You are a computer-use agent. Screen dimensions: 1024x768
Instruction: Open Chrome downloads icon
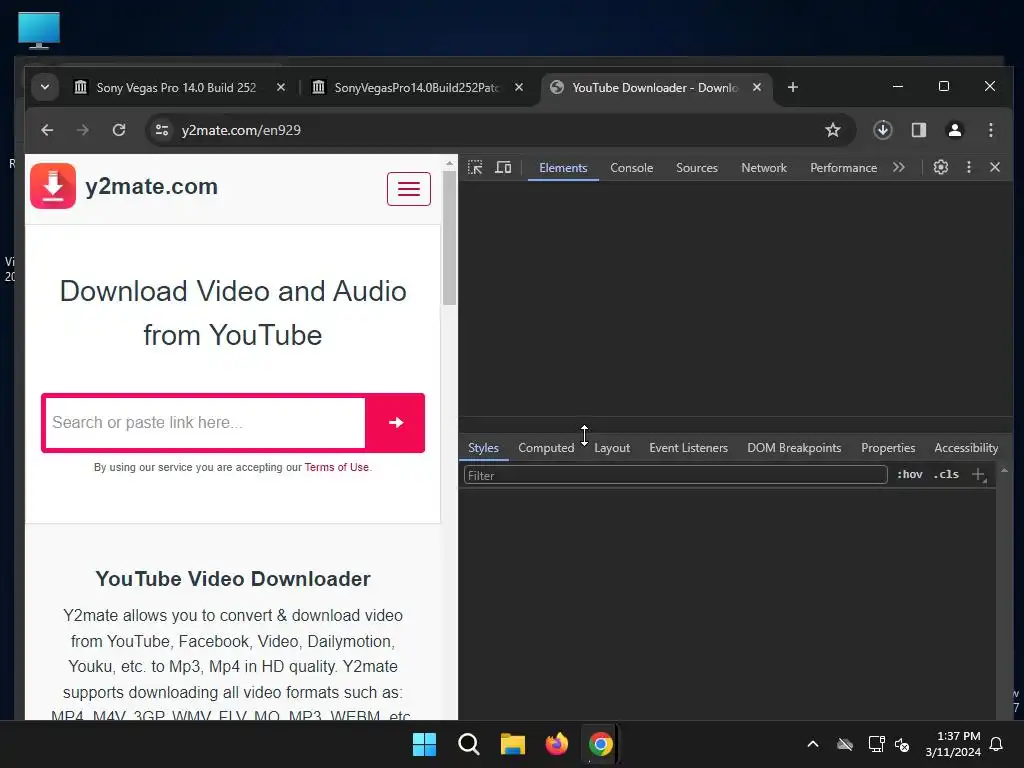(x=882, y=130)
